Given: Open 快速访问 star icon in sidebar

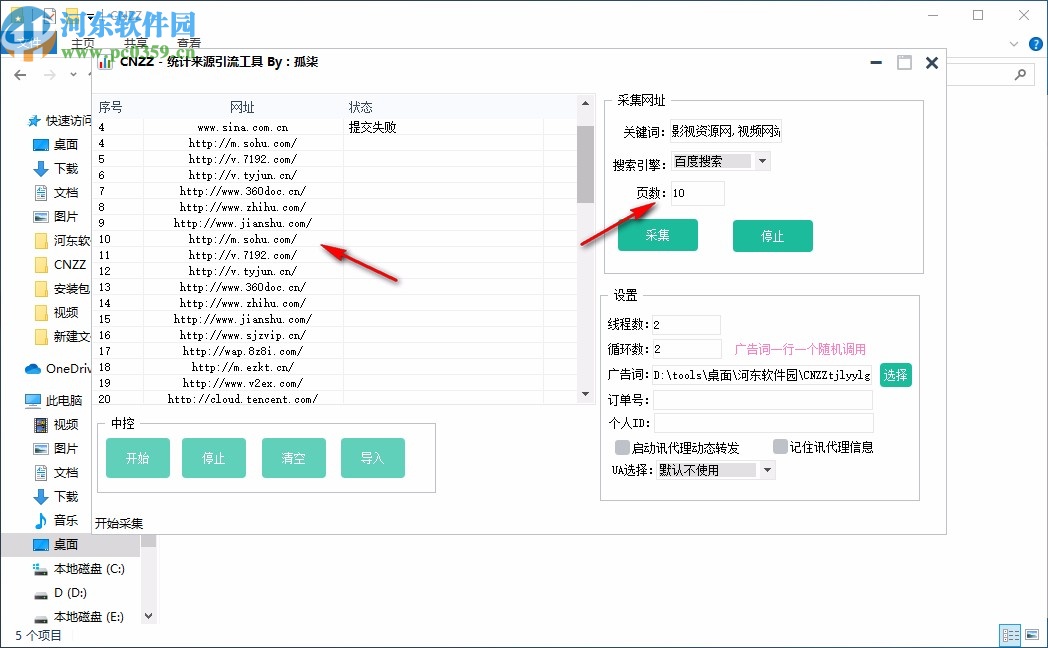Looking at the screenshot, I should click(32, 120).
